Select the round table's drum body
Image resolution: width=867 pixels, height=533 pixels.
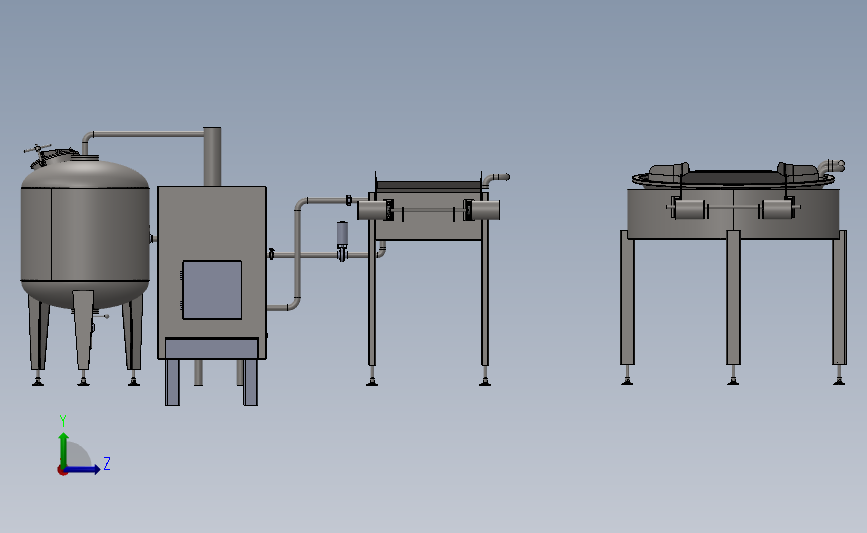(x=733, y=213)
